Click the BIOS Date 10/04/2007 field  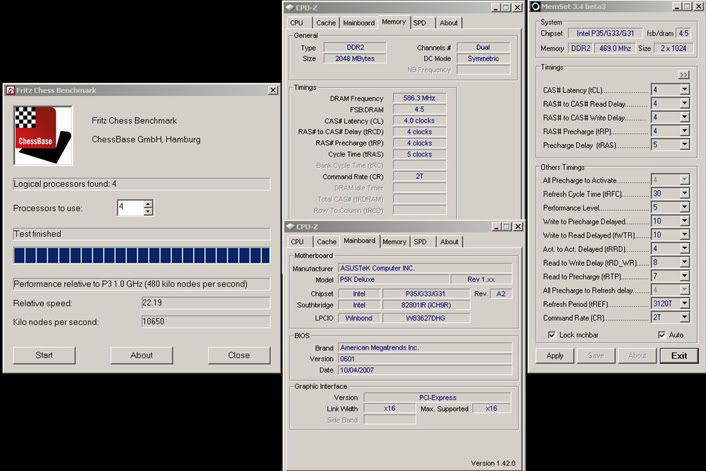[425, 370]
